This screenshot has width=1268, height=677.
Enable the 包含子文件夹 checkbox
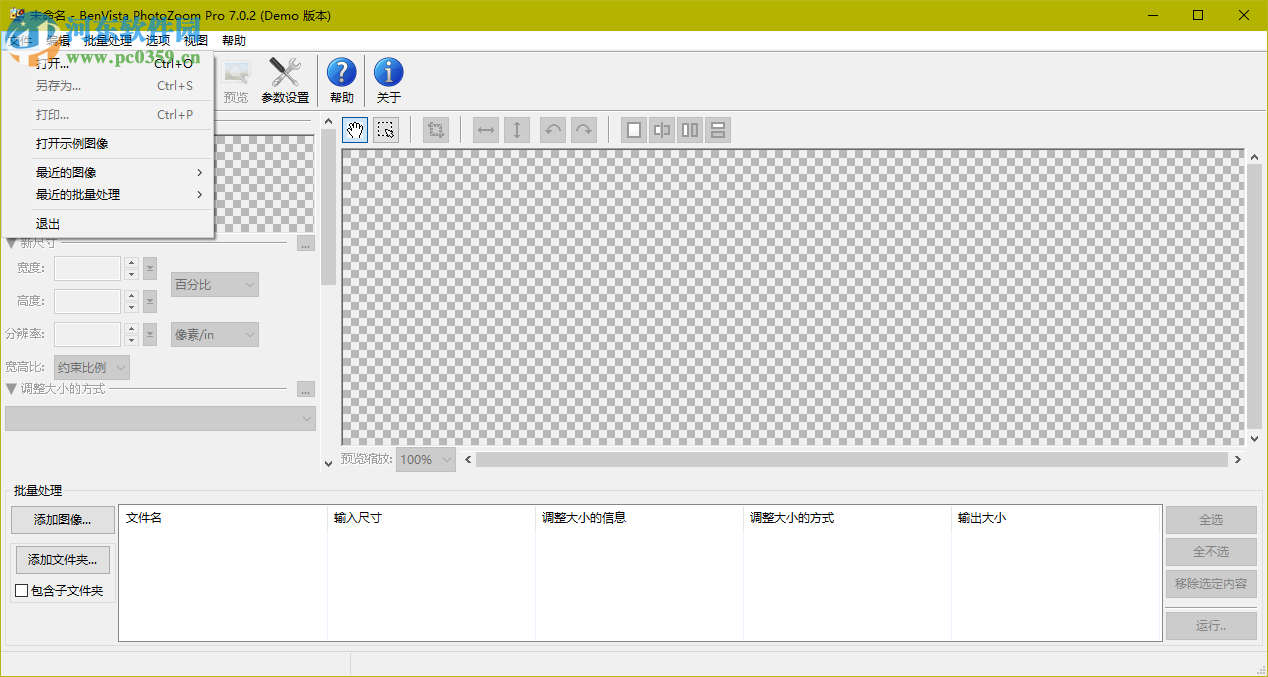[21, 589]
